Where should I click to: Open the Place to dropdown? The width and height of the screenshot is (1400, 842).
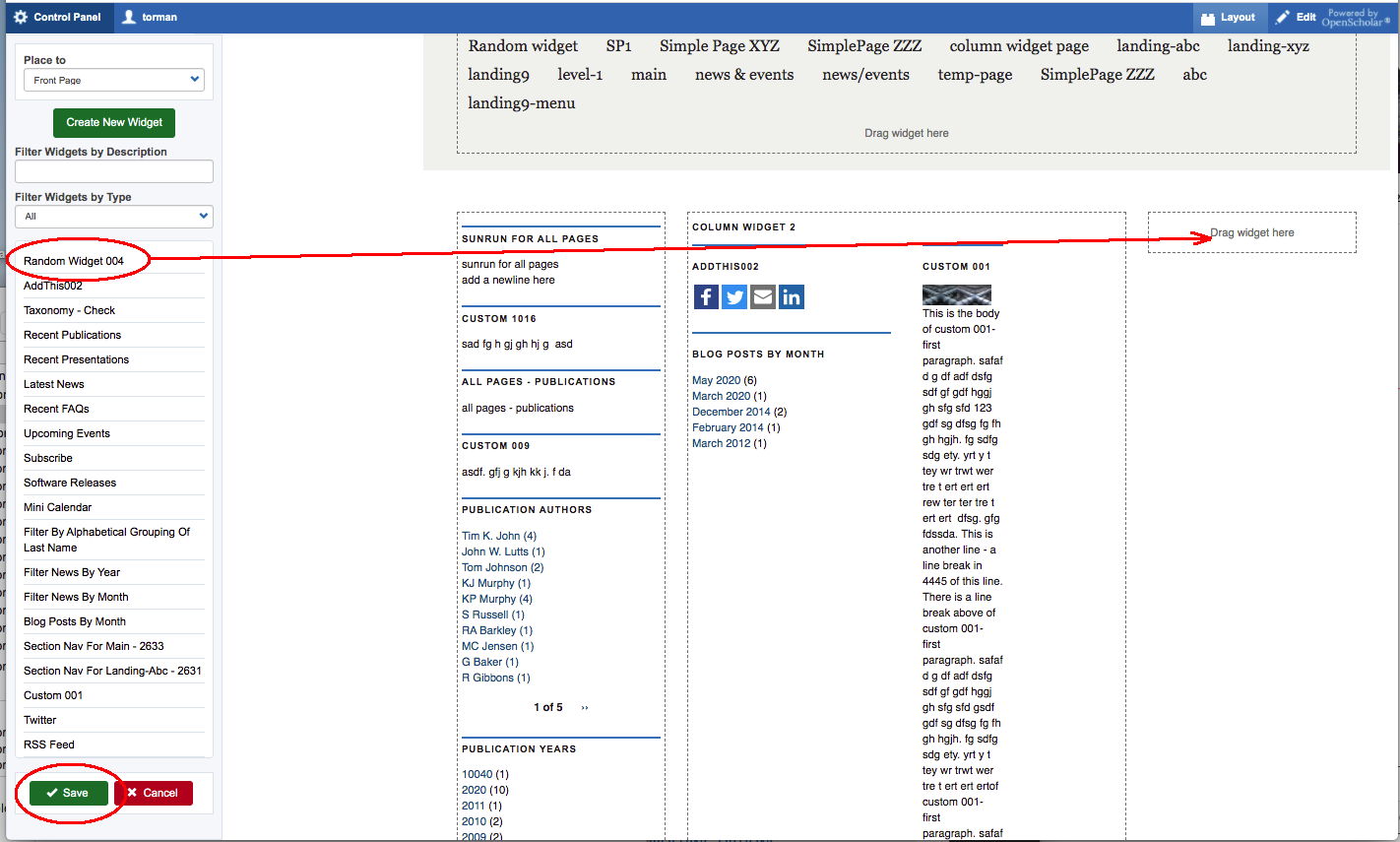(x=113, y=80)
